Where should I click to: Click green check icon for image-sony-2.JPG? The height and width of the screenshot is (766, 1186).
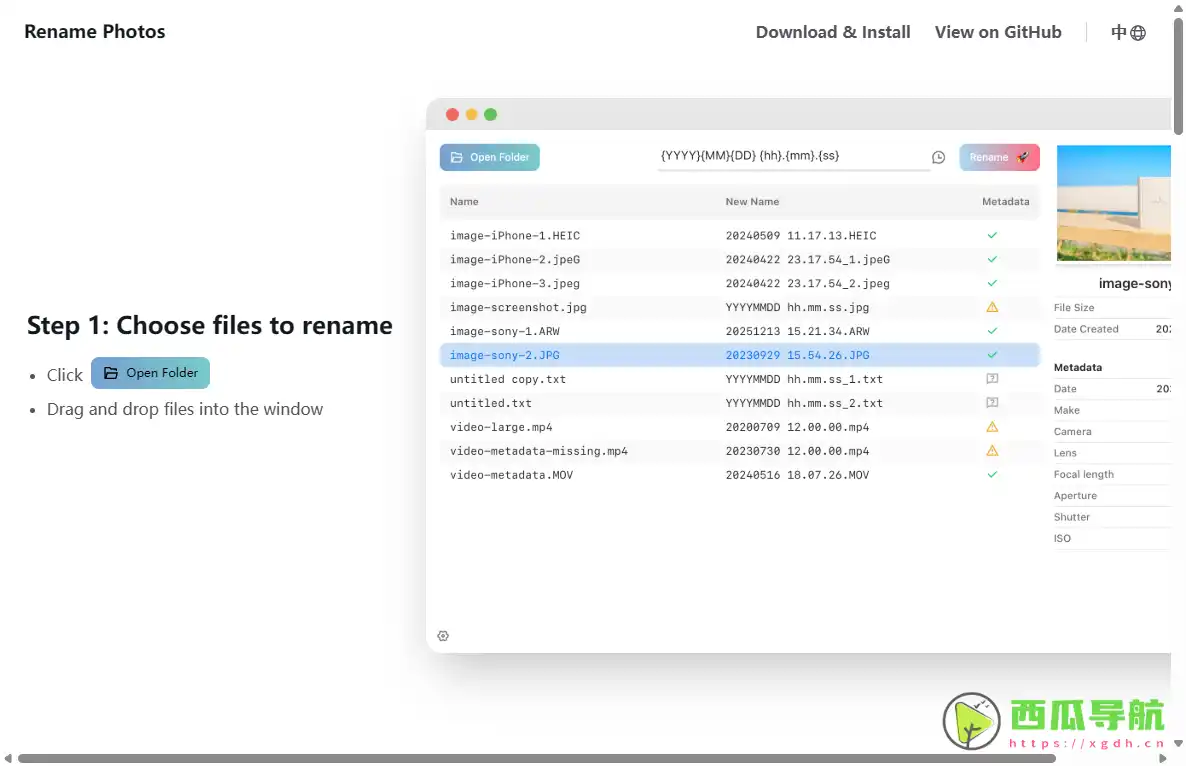[x=992, y=355]
